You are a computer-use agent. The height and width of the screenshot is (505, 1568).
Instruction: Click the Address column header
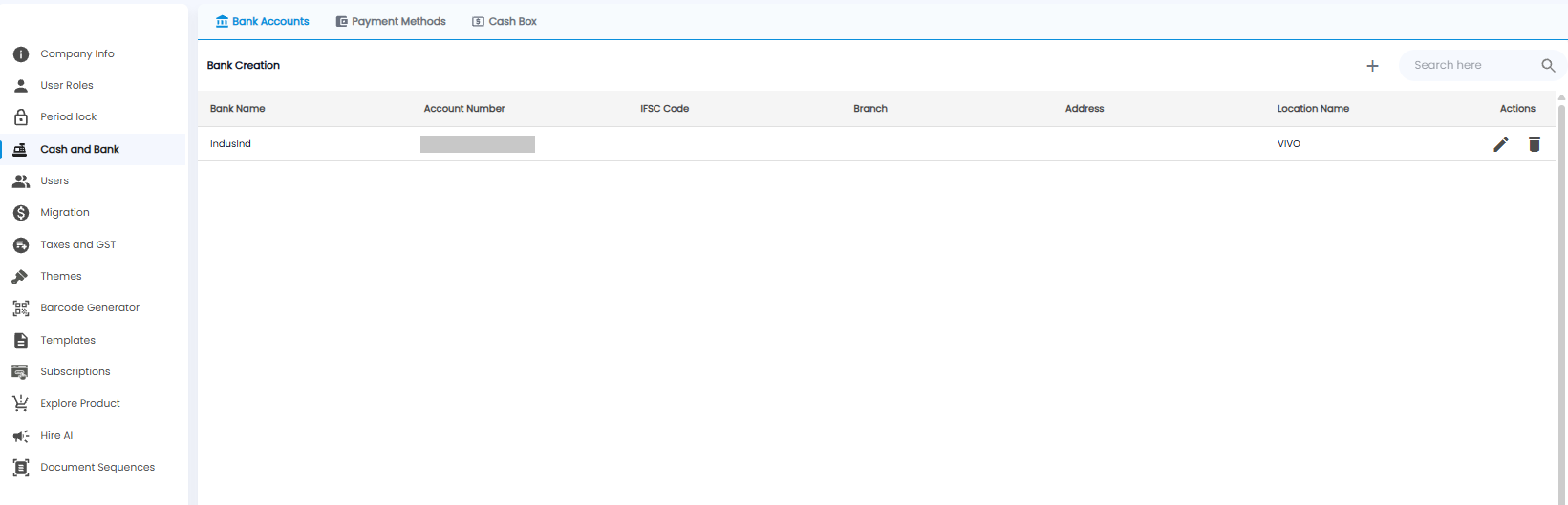click(x=1085, y=109)
